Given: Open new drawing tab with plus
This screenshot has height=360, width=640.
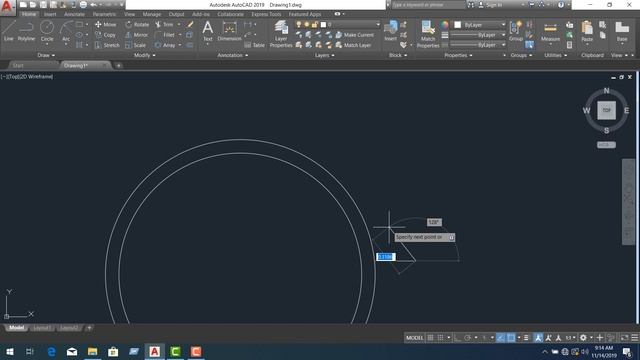Looking at the screenshot, I should 118,65.
